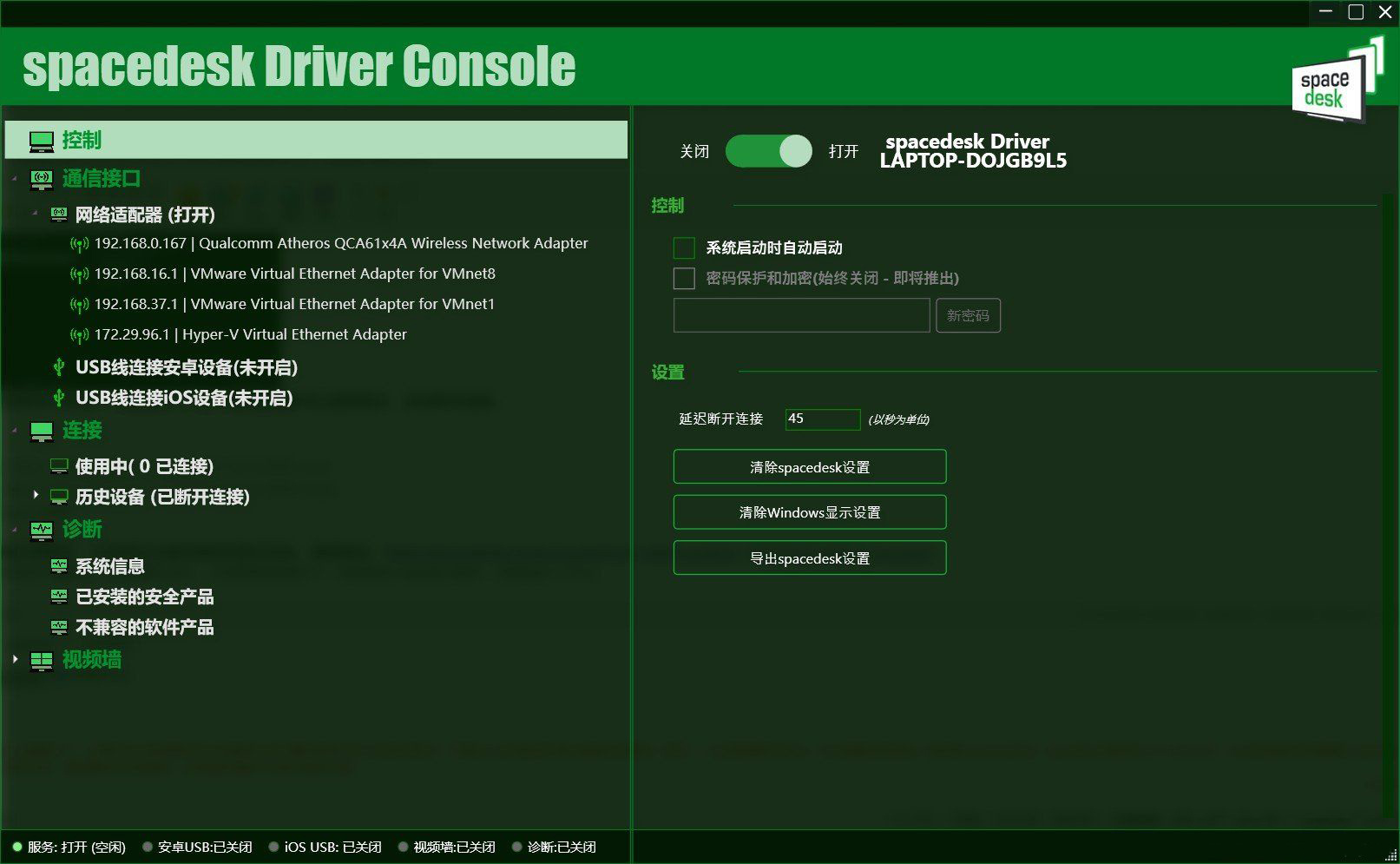Maximize the Driver Console window
Viewport: 1400px width, 864px height.
pyautogui.click(x=1356, y=12)
